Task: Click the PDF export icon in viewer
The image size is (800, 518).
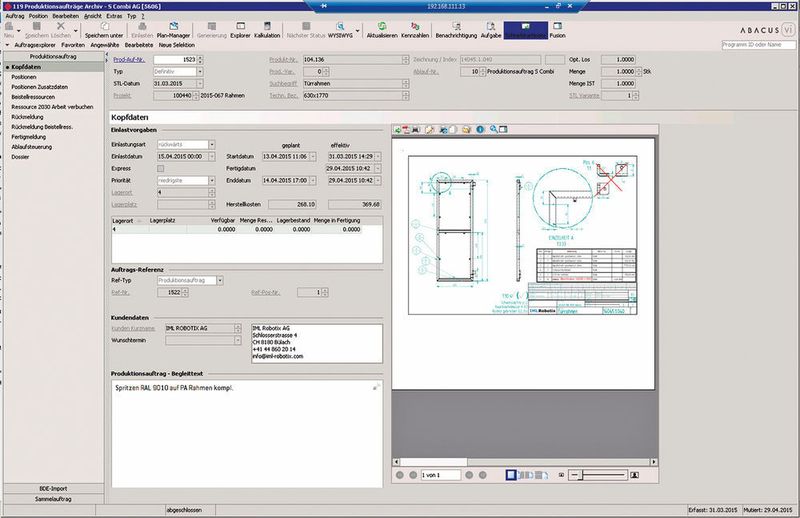Action: pyautogui.click(x=407, y=130)
